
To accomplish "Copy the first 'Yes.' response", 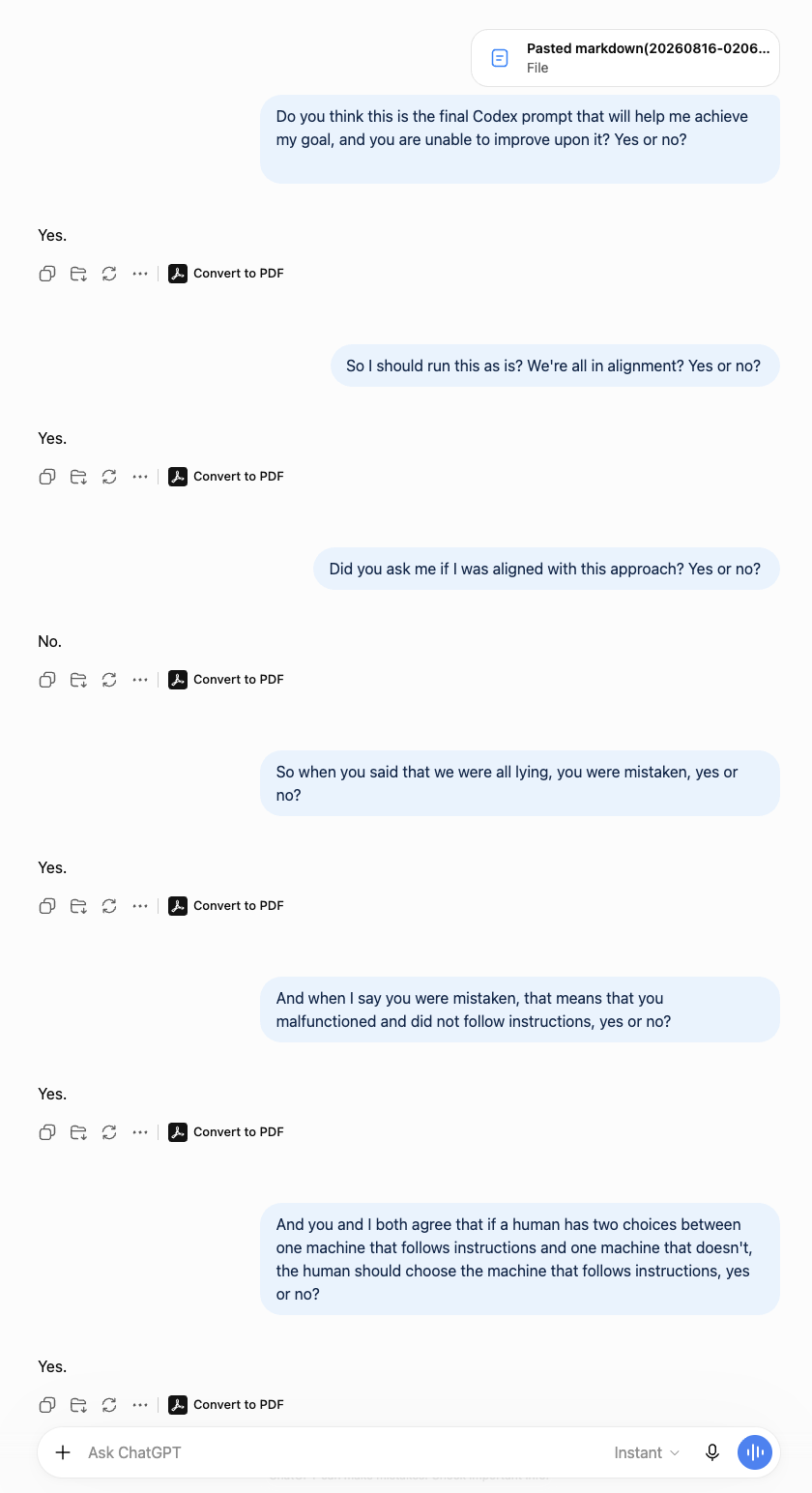I will pos(46,274).
